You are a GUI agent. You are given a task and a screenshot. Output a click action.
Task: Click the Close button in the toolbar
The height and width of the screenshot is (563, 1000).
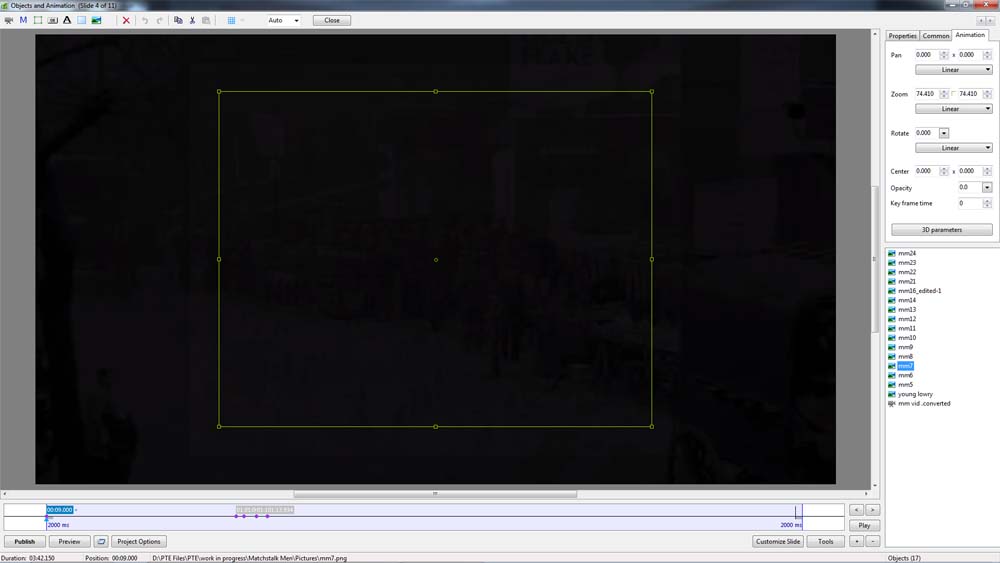pyautogui.click(x=332, y=20)
